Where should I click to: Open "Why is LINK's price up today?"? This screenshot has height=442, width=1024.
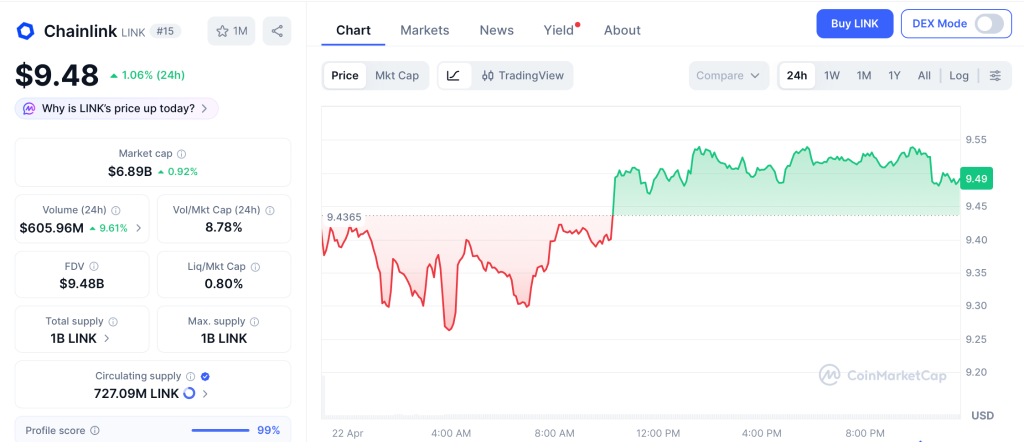click(x=117, y=108)
